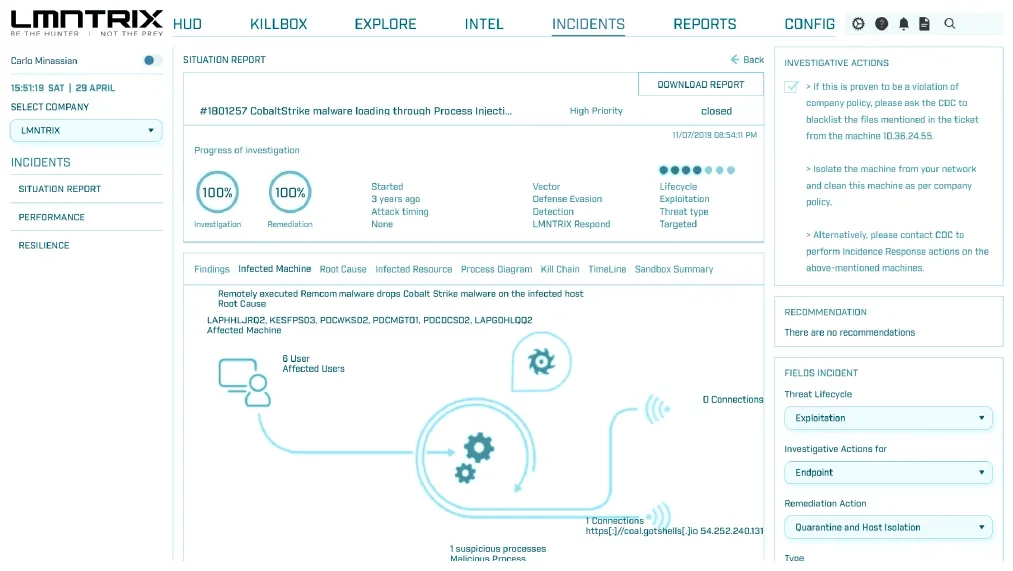The image size is (1013, 571).
Task: Click There are no recommendations text
Action: pyautogui.click(x=850, y=333)
